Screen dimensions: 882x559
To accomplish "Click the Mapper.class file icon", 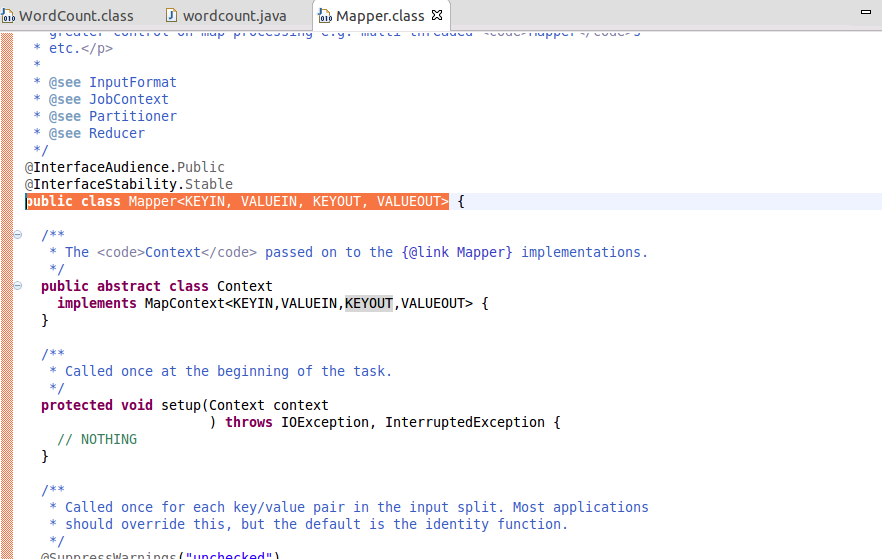I will tap(325, 16).
